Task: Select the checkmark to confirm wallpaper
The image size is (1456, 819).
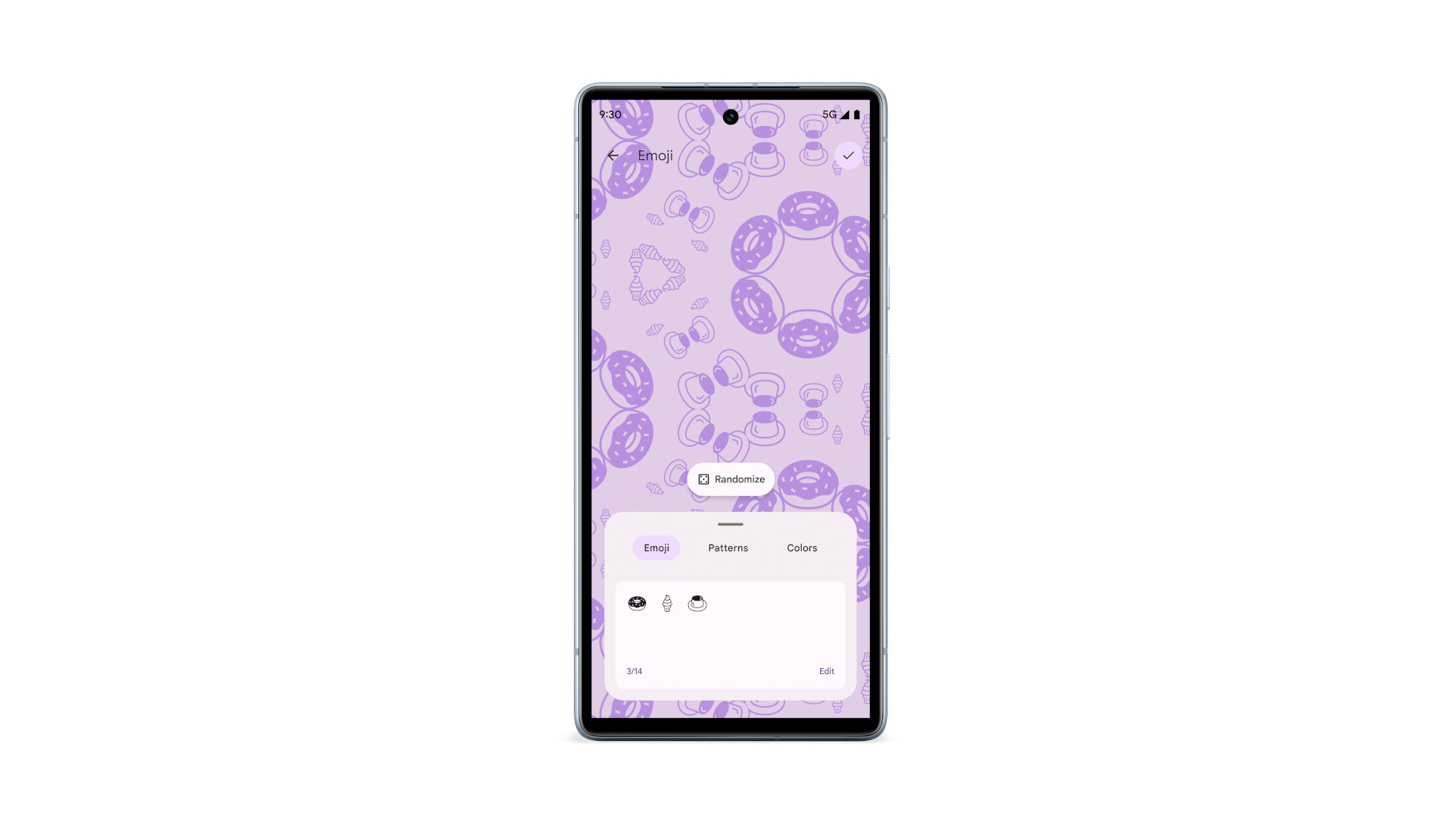Action: click(x=847, y=155)
